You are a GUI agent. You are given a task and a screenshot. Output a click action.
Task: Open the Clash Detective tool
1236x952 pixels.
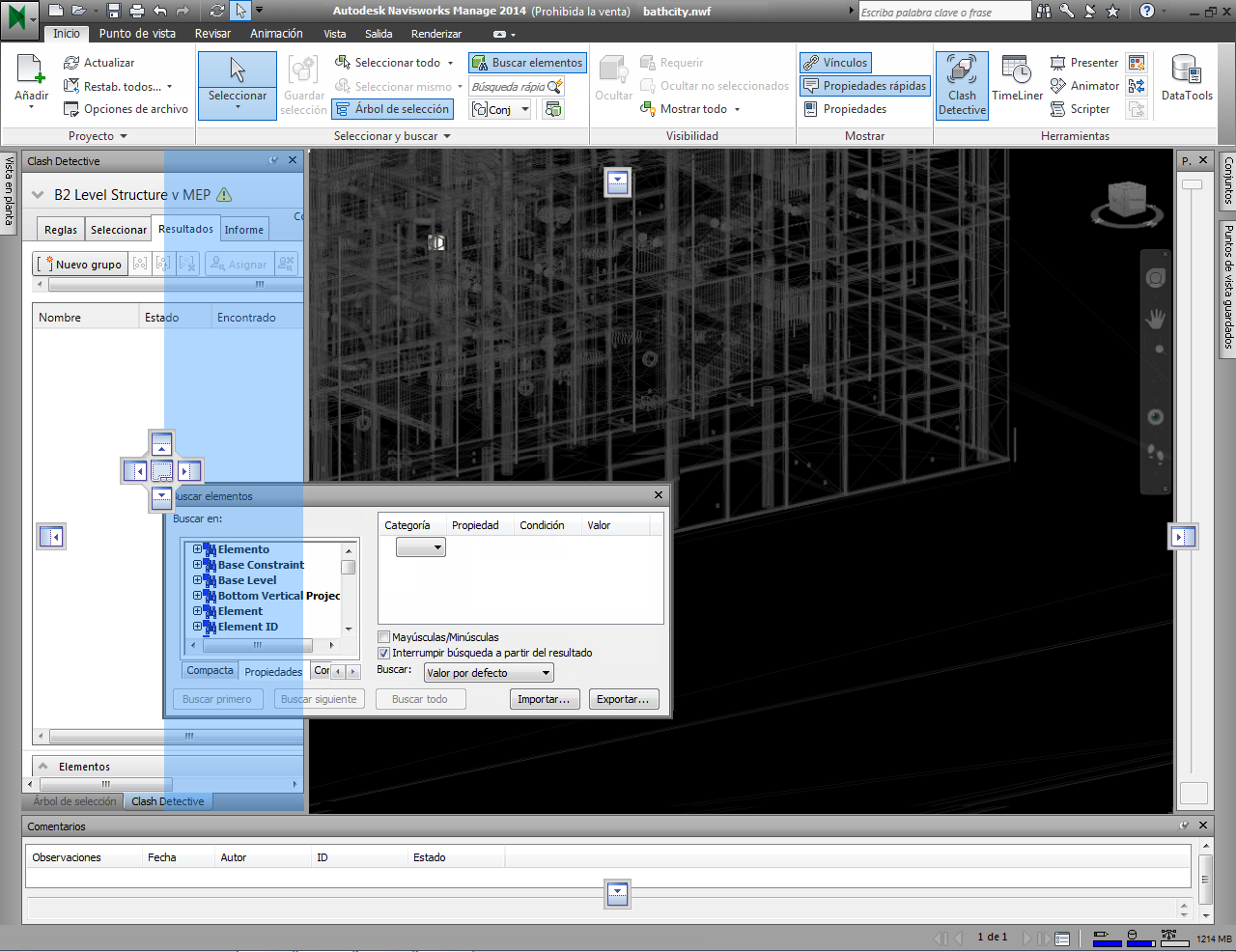tap(962, 85)
